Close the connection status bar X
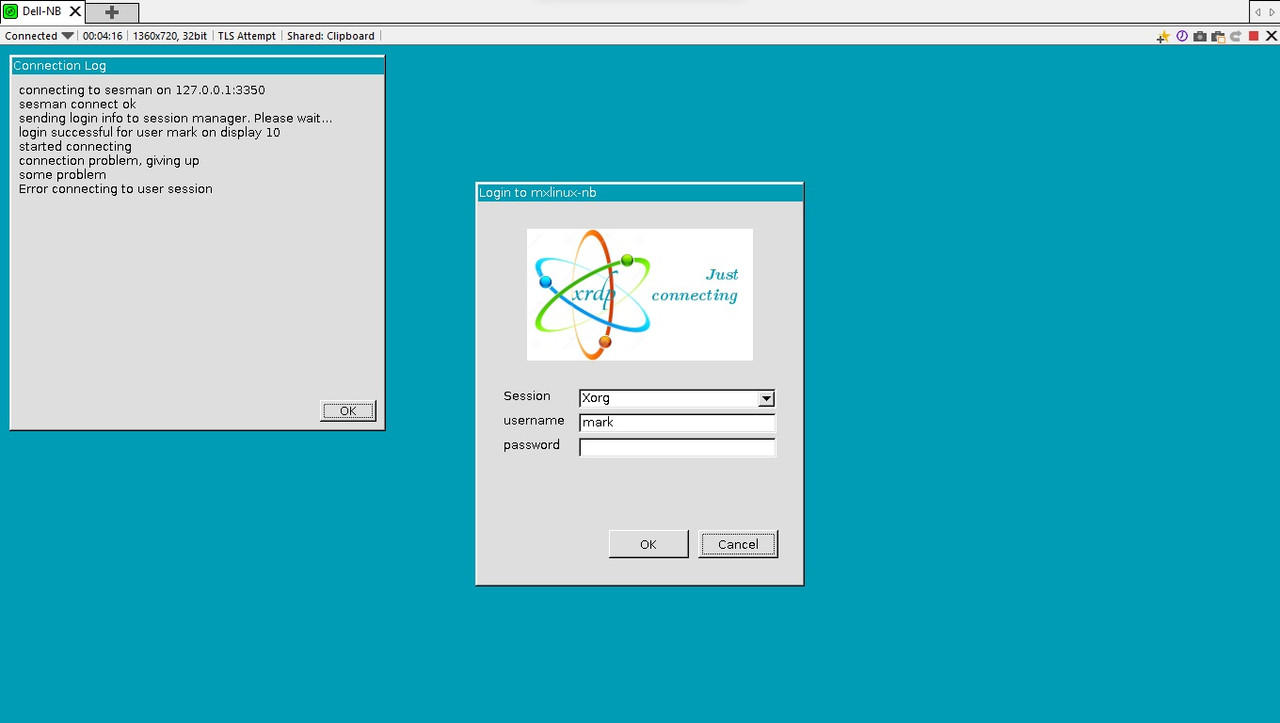Image resolution: width=1280 pixels, height=723 pixels. (x=1271, y=36)
